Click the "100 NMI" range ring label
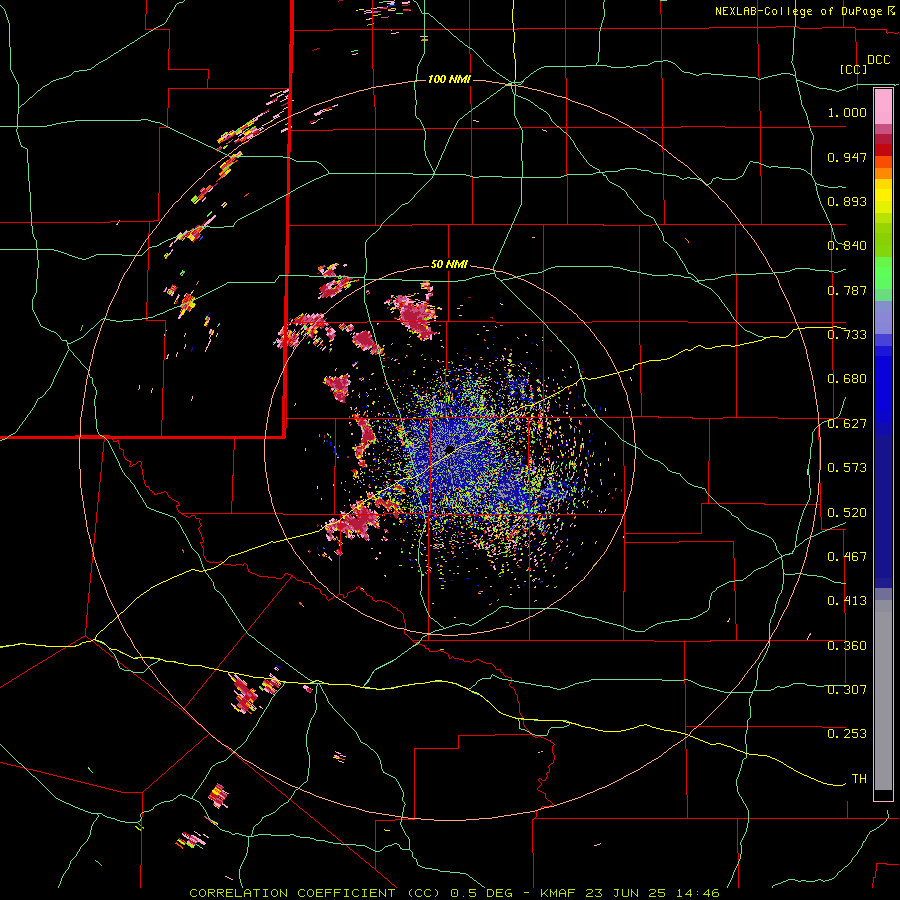900x900 pixels. tap(449, 79)
